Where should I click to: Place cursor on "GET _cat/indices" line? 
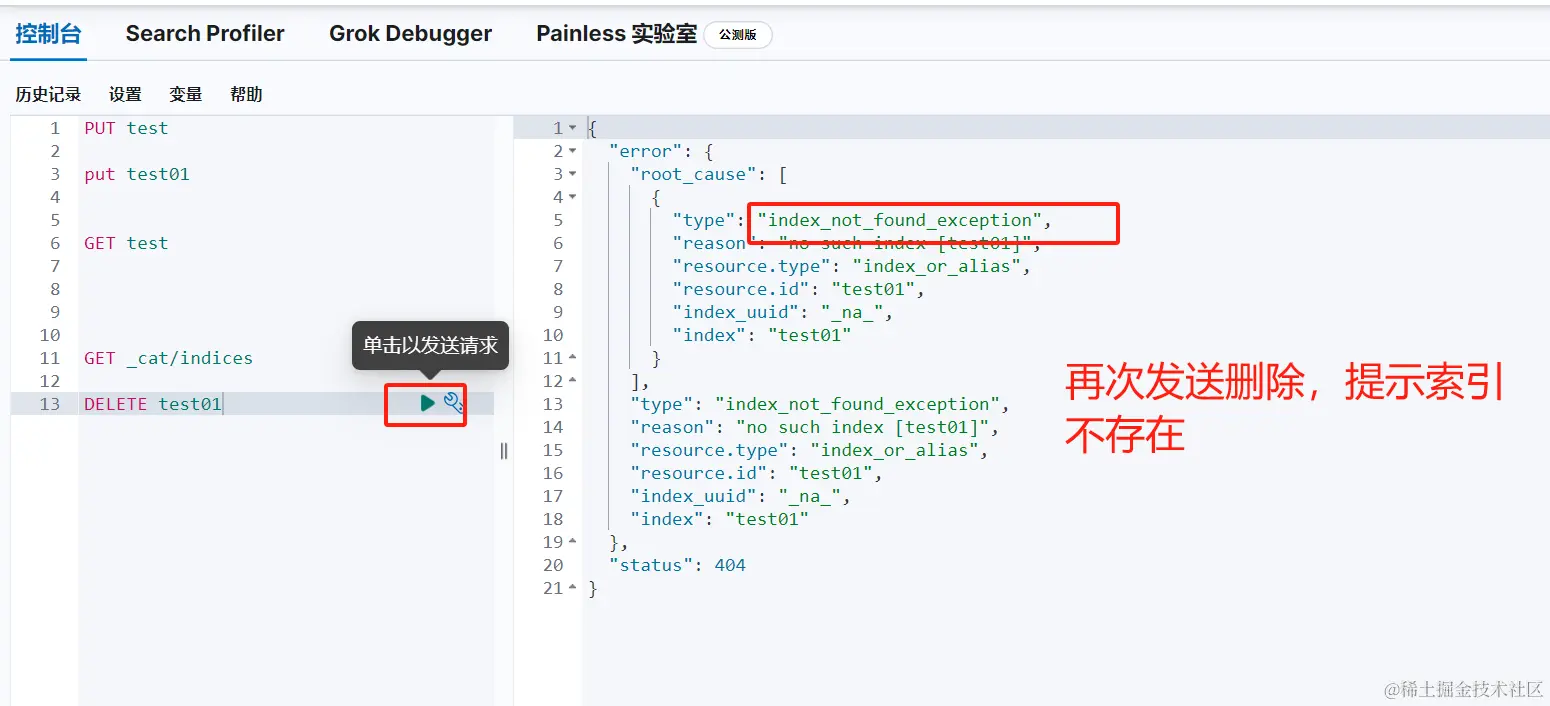(168, 358)
